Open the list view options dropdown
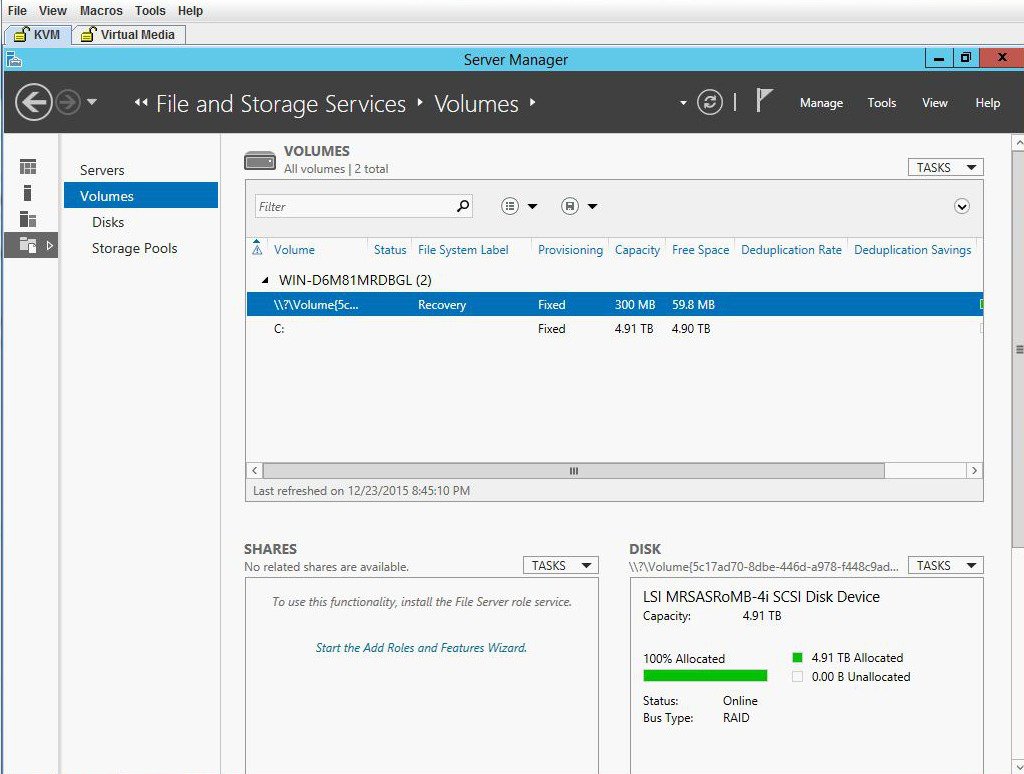 [x=519, y=206]
